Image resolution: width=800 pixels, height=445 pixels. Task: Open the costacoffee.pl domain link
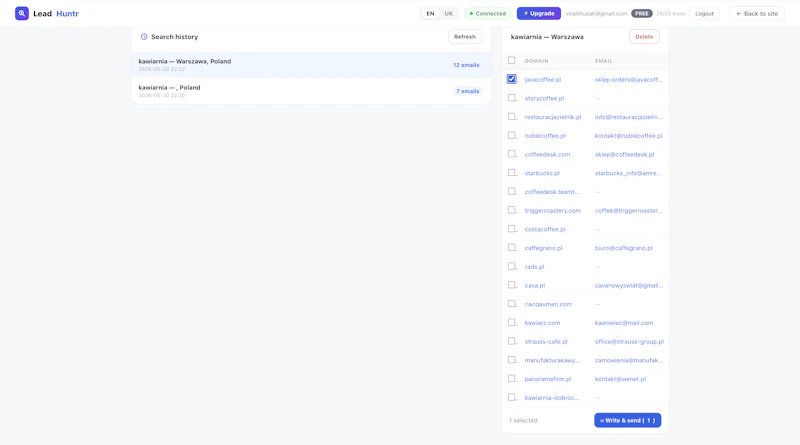[545, 229]
